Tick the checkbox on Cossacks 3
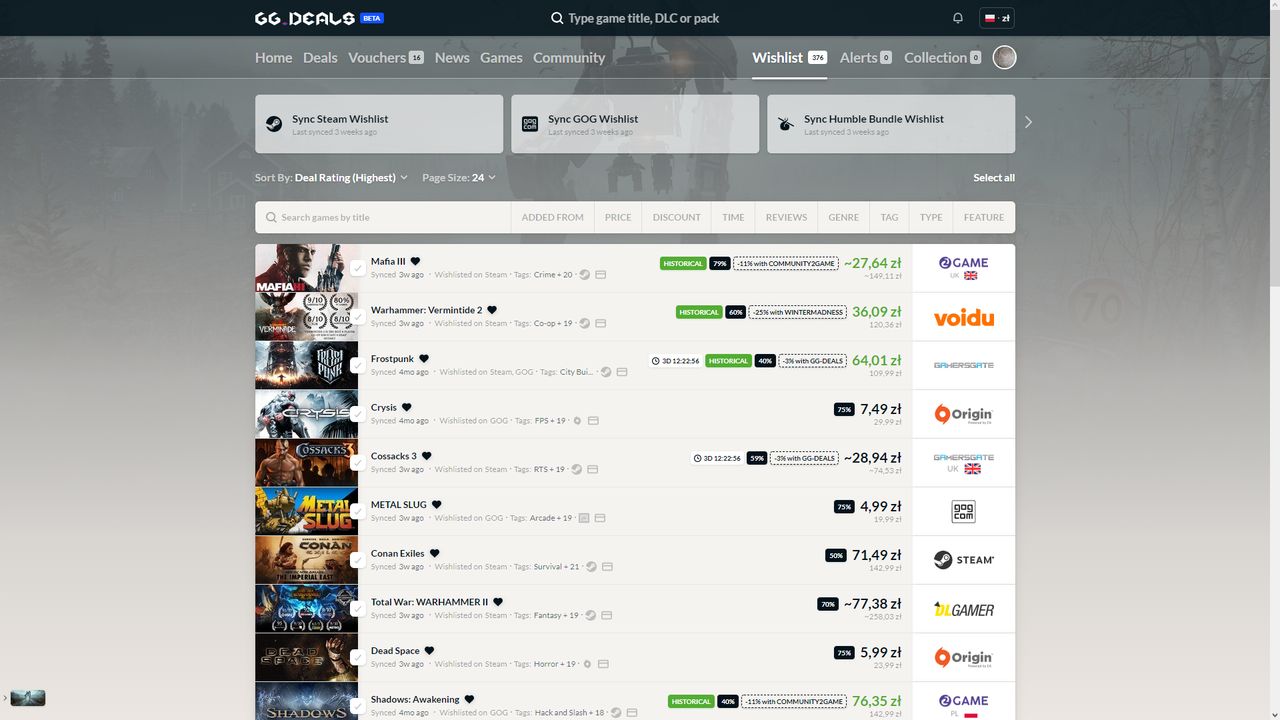The width and height of the screenshot is (1280, 720). (358, 463)
